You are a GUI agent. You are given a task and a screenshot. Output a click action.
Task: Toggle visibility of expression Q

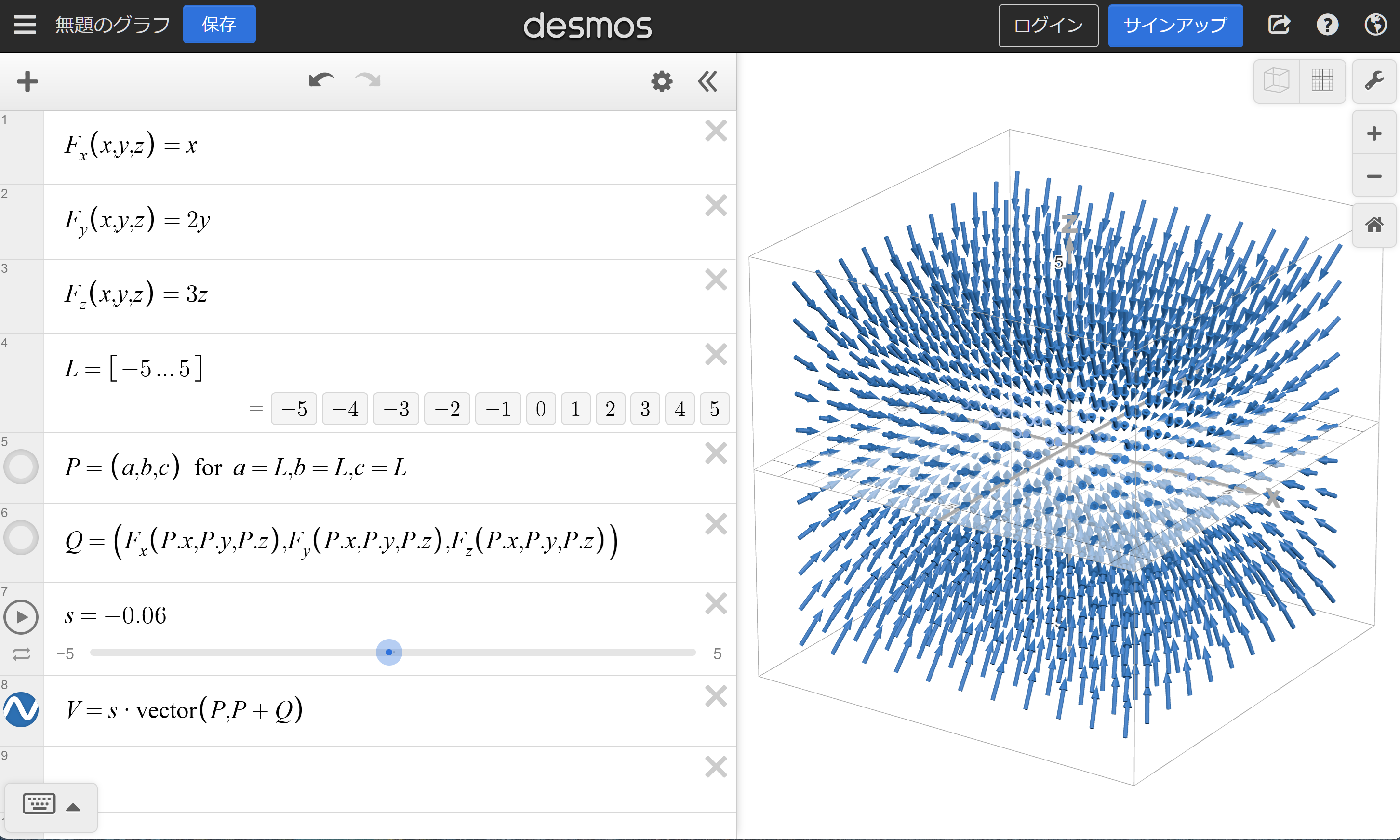(21, 538)
